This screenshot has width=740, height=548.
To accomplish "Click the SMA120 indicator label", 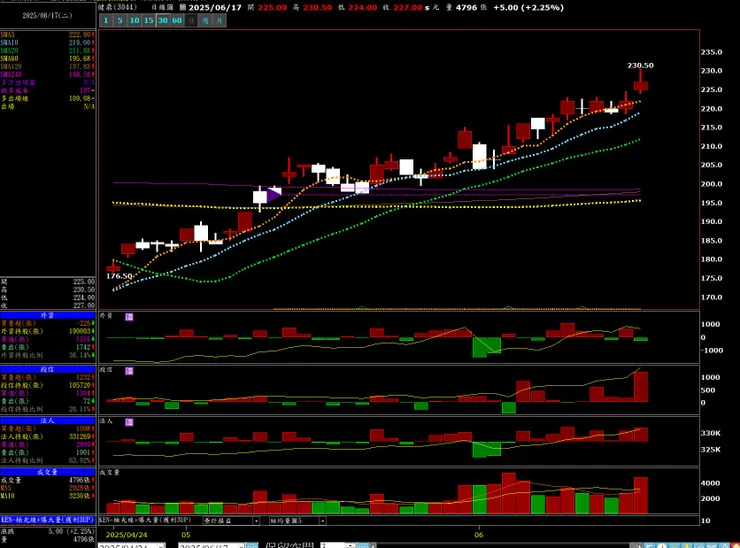I will click(11, 67).
